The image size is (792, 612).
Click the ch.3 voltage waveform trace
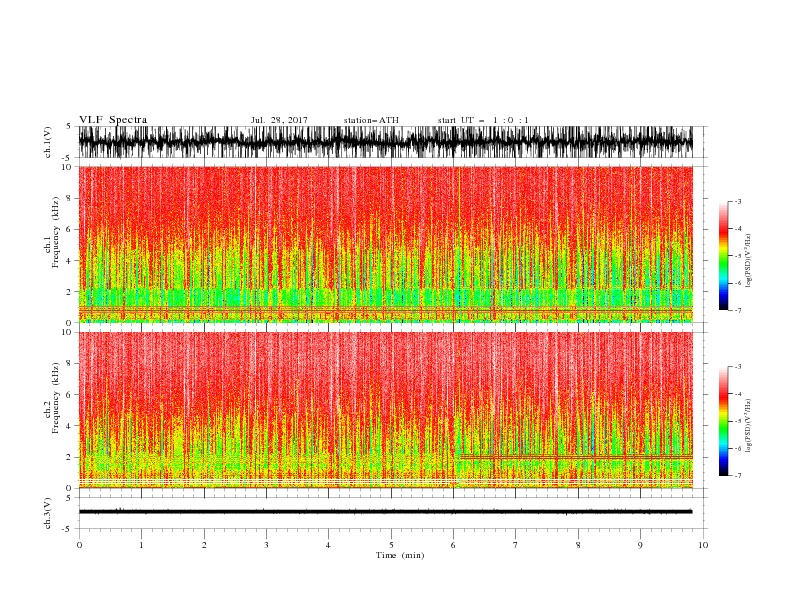385,512
